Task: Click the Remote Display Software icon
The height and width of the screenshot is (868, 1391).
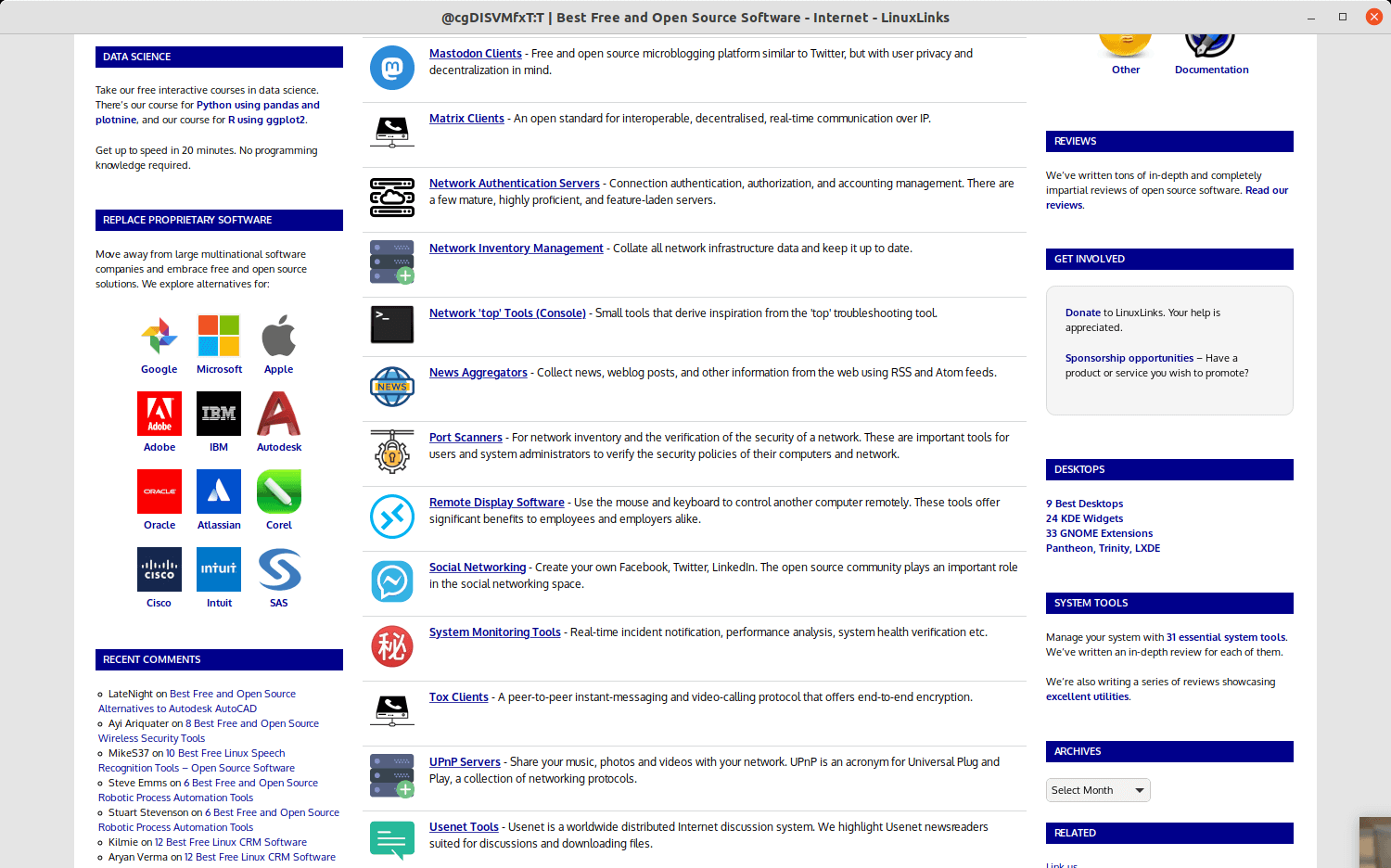Action: point(392,517)
